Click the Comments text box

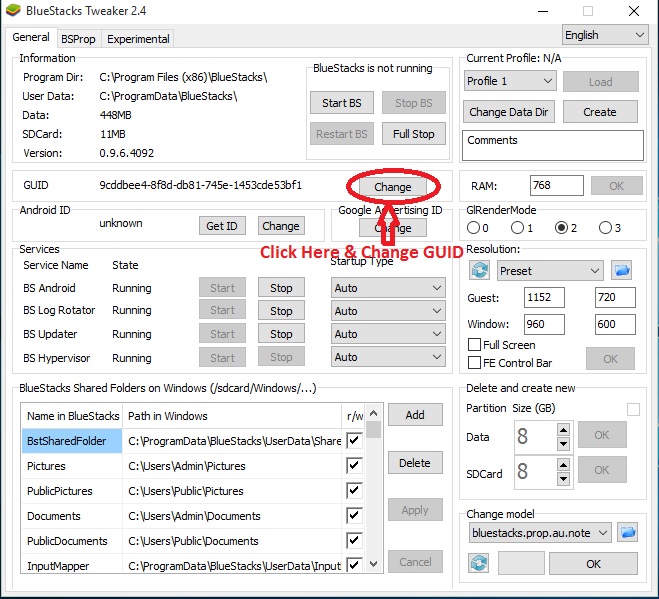553,145
